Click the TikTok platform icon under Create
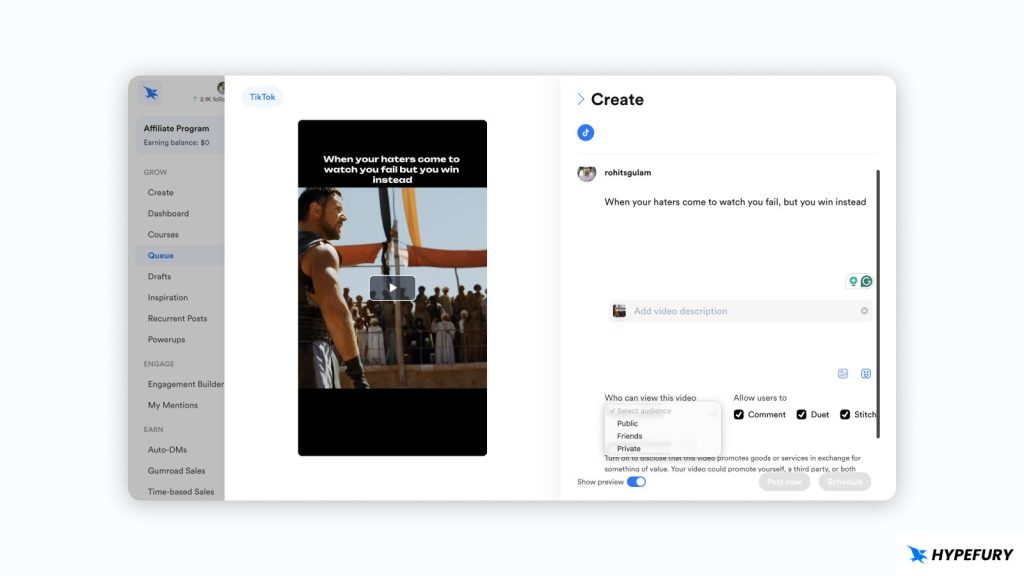Viewport: 1024px width, 576px height. tap(586, 133)
